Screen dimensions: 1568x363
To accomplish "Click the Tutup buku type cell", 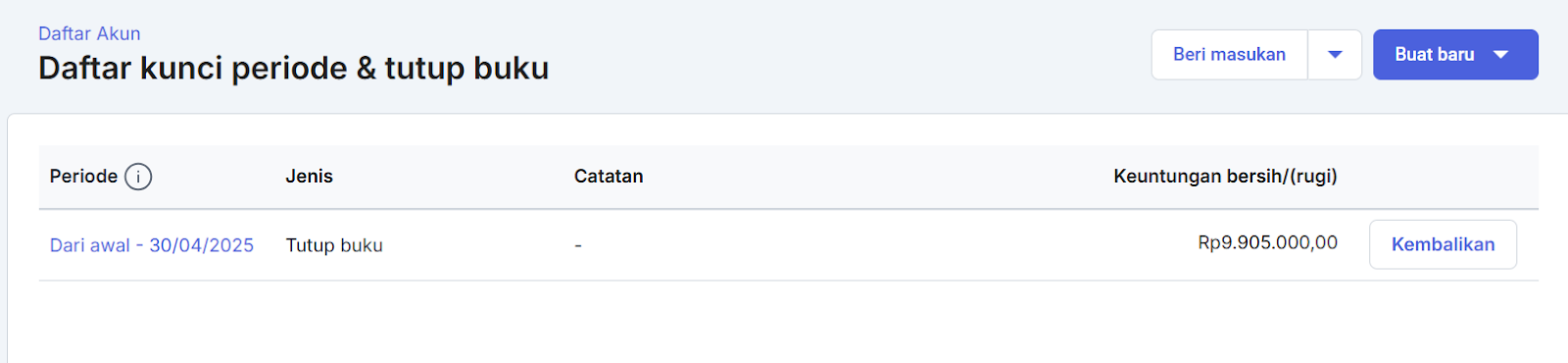I will coord(334,245).
